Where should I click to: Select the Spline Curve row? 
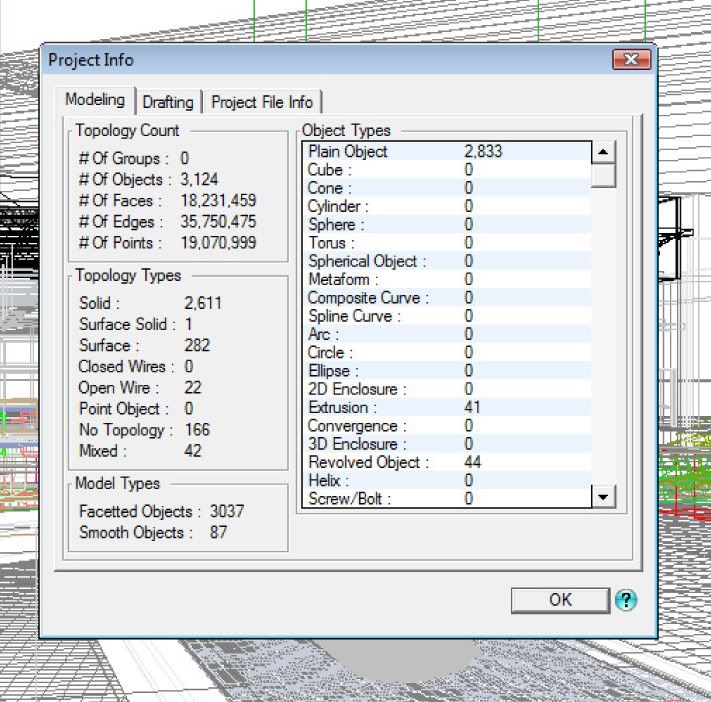coord(447,316)
